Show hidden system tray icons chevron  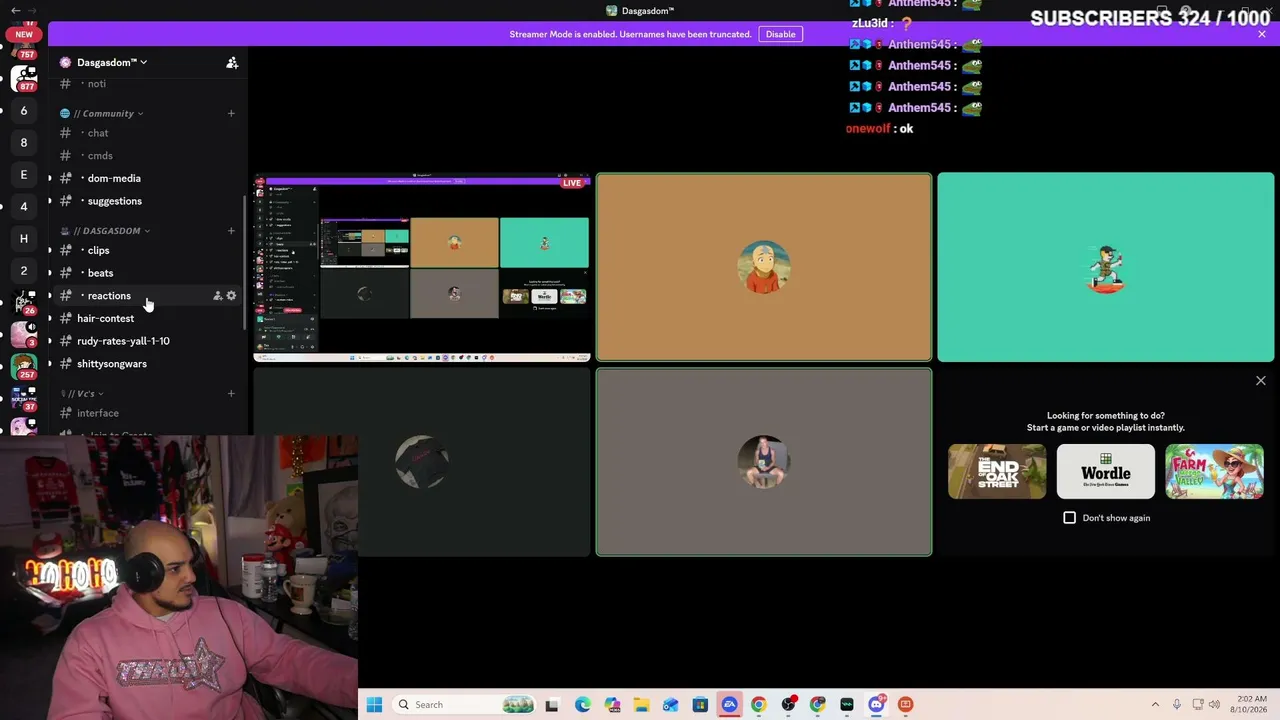(x=1155, y=705)
